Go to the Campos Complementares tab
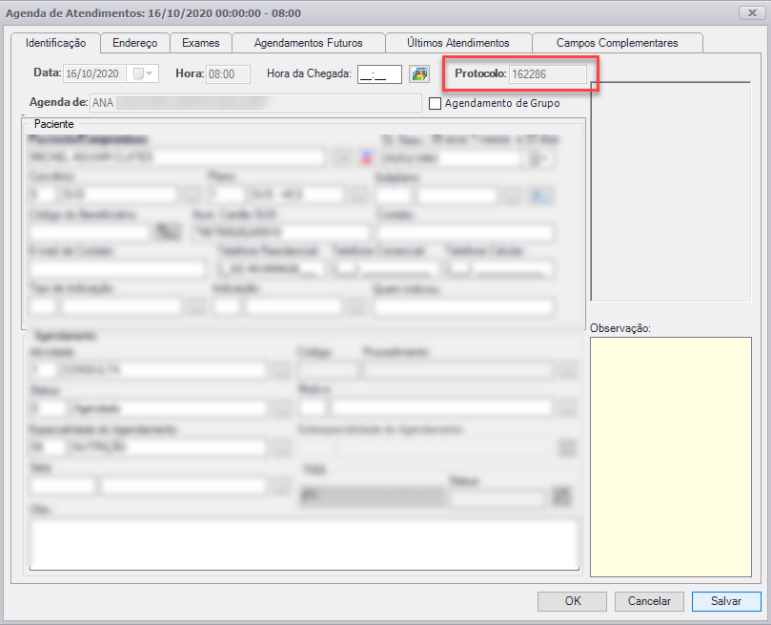771x625 pixels. (x=617, y=43)
